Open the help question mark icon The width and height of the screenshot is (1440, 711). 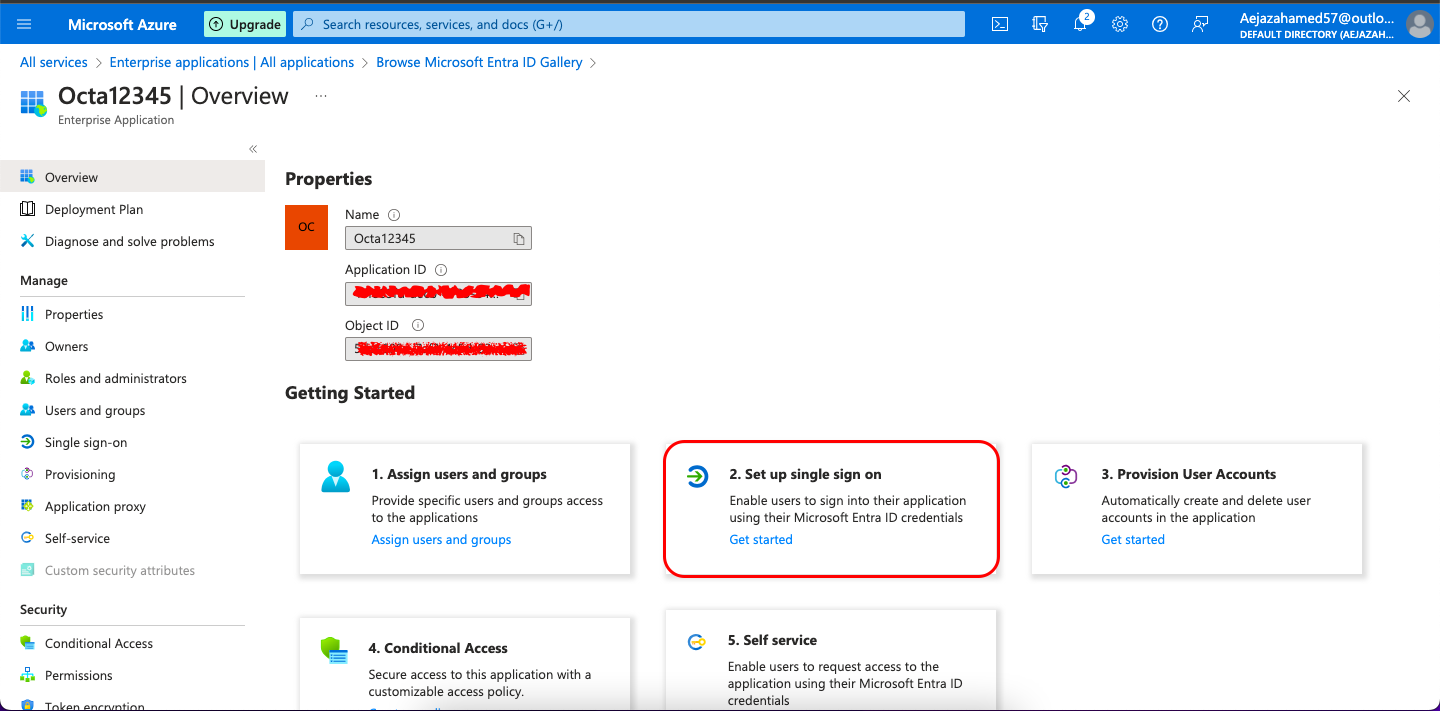click(1160, 24)
